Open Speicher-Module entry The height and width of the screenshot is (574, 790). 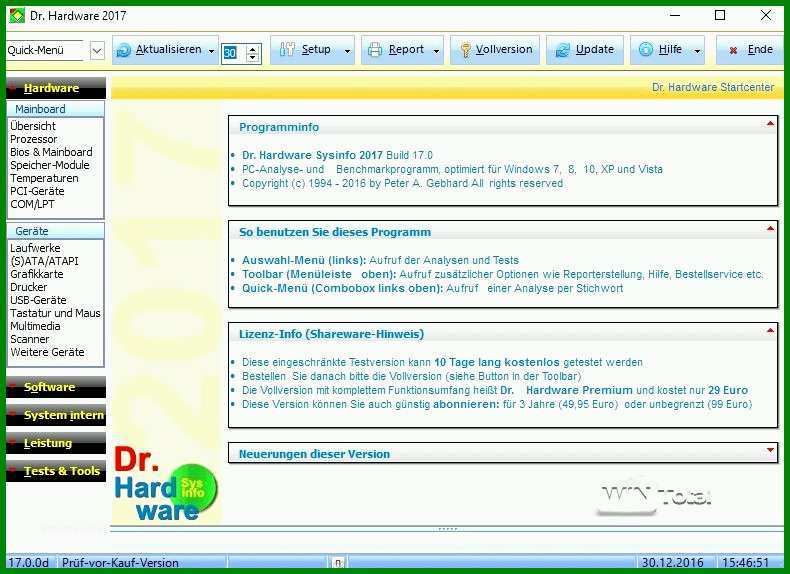point(49,165)
